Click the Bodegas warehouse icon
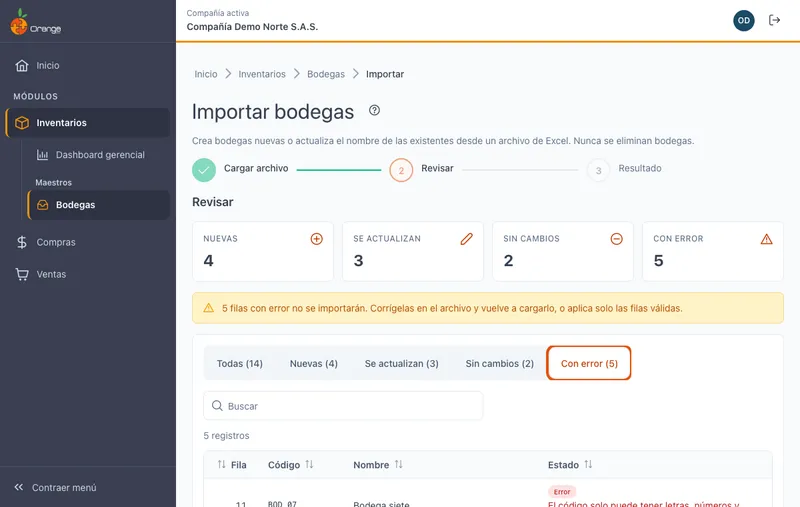800x507 pixels. click(x=42, y=205)
